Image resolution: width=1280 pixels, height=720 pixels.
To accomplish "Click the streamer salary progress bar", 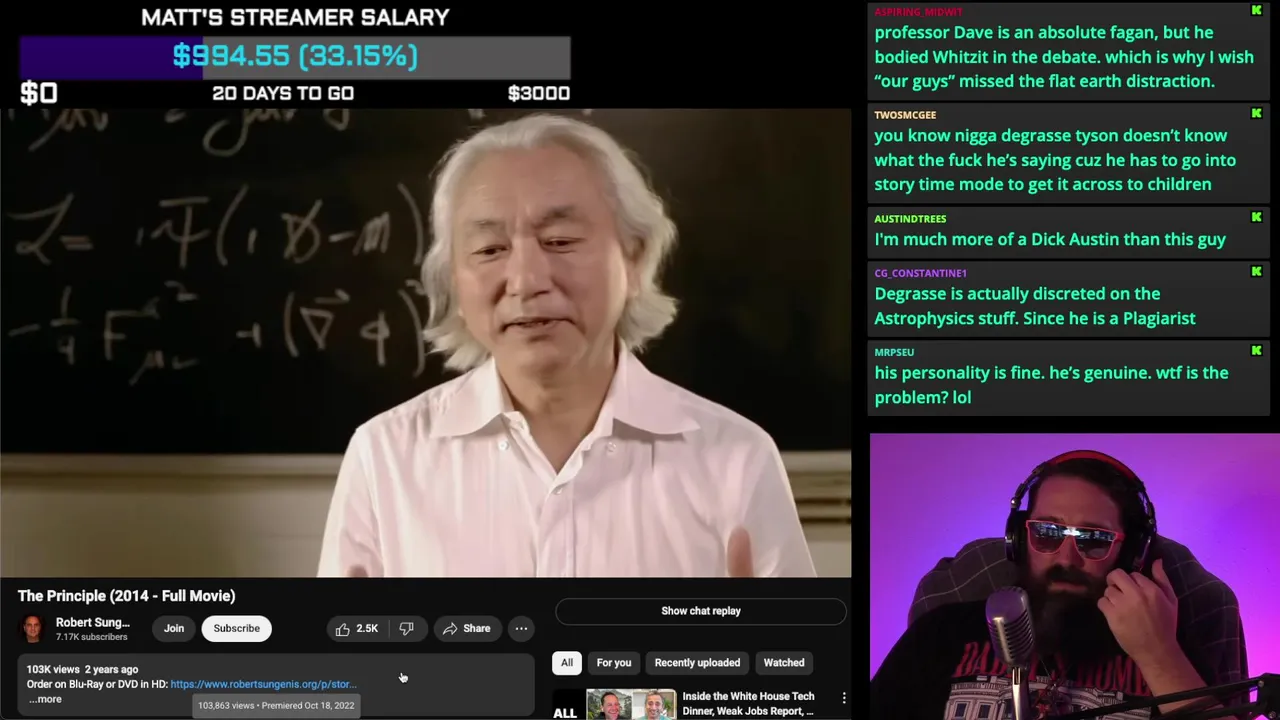I will pos(295,56).
